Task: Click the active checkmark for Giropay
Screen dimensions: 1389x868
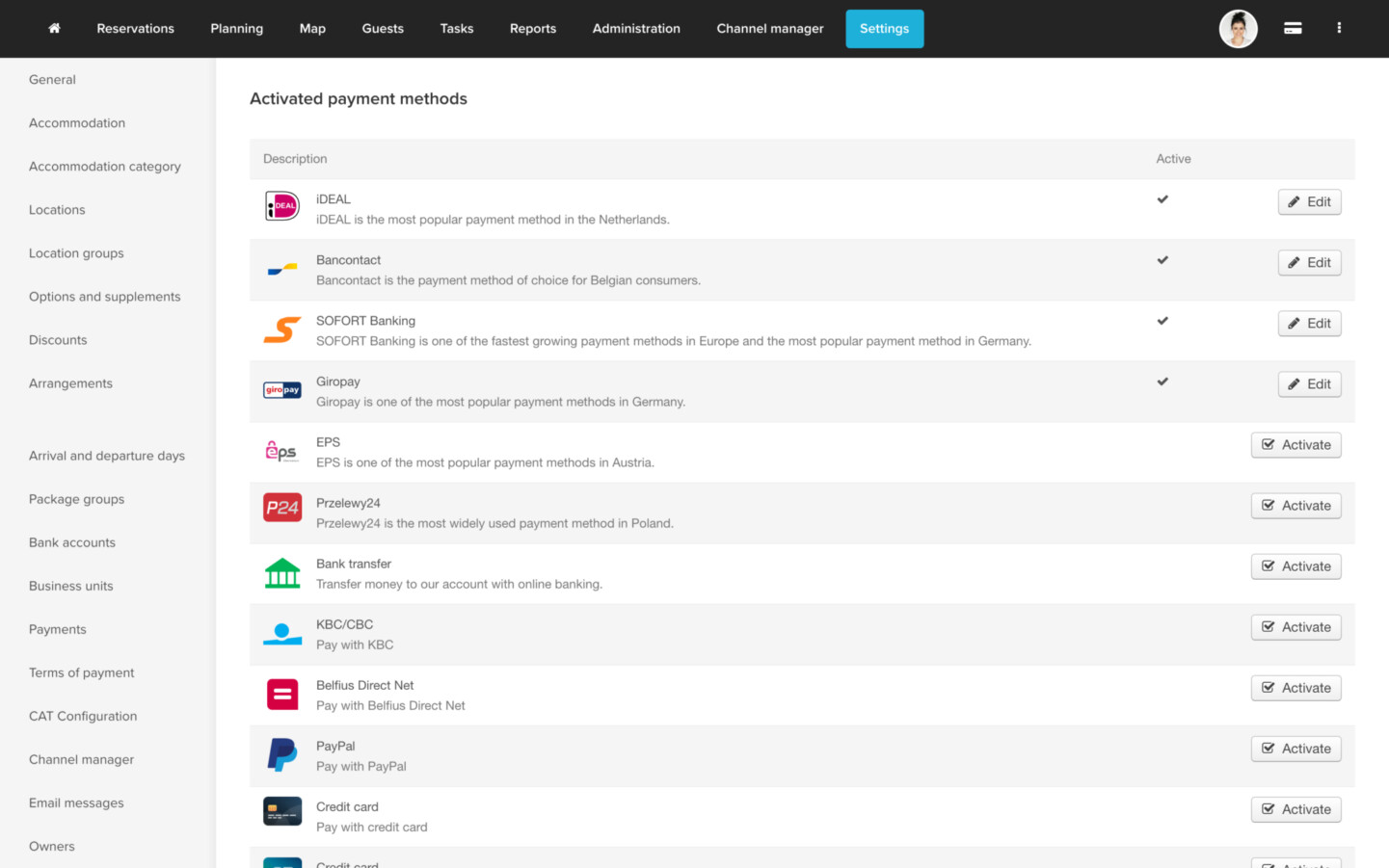Action: tap(1162, 381)
